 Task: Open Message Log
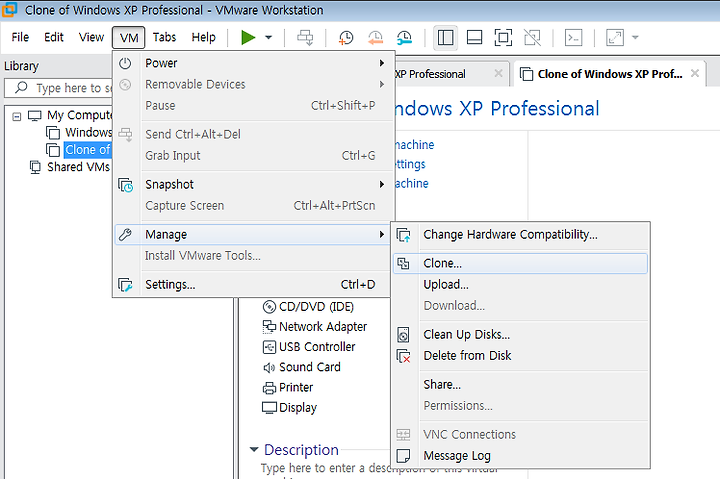pos(520,456)
